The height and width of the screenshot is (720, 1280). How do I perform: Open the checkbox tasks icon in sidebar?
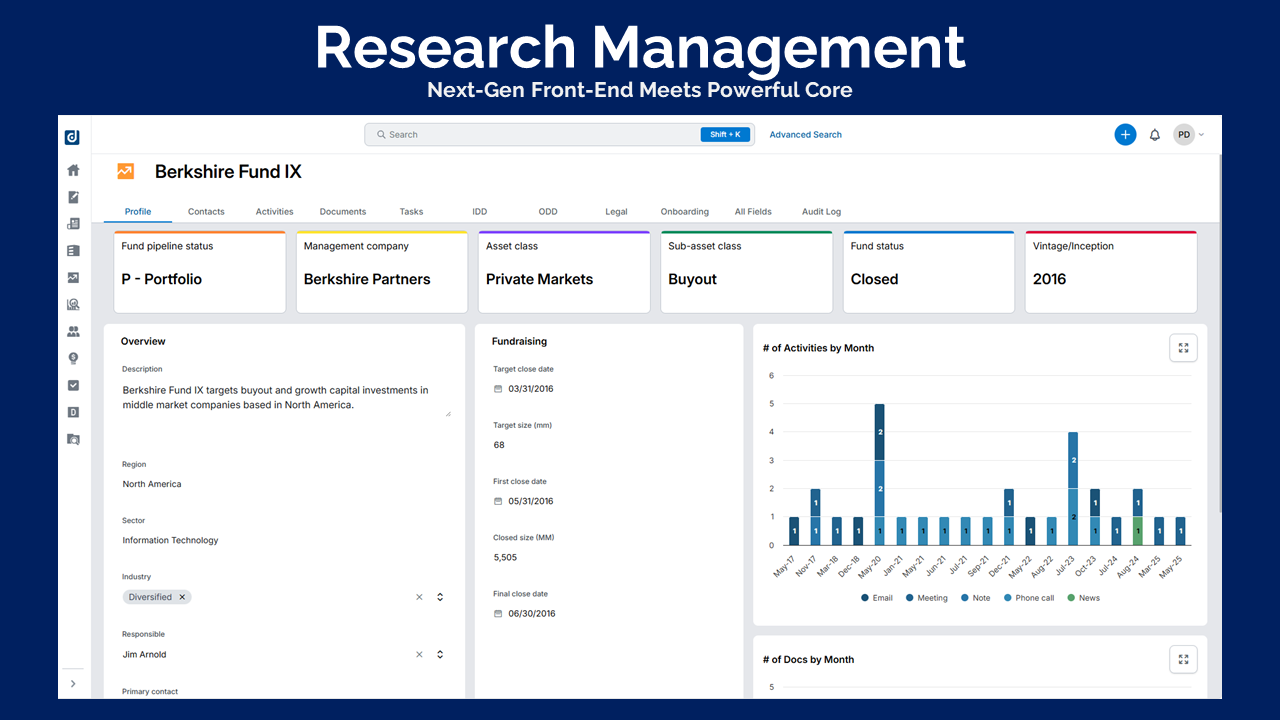73,385
